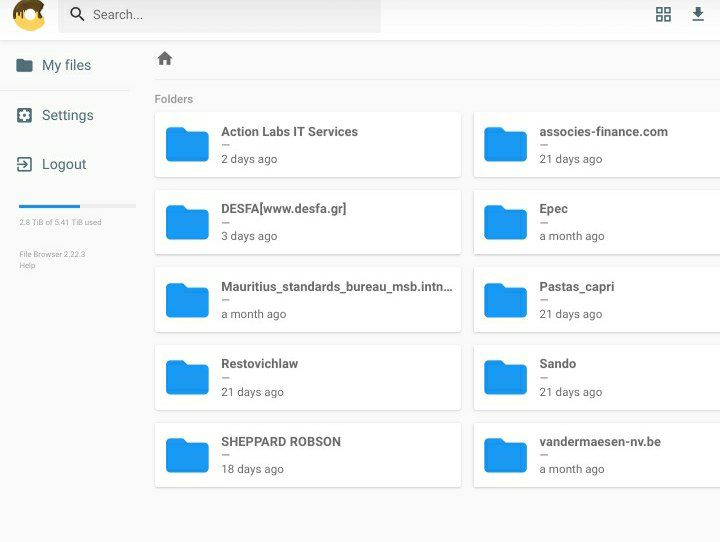Click the File Browser donut logo

click(x=29, y=15)
